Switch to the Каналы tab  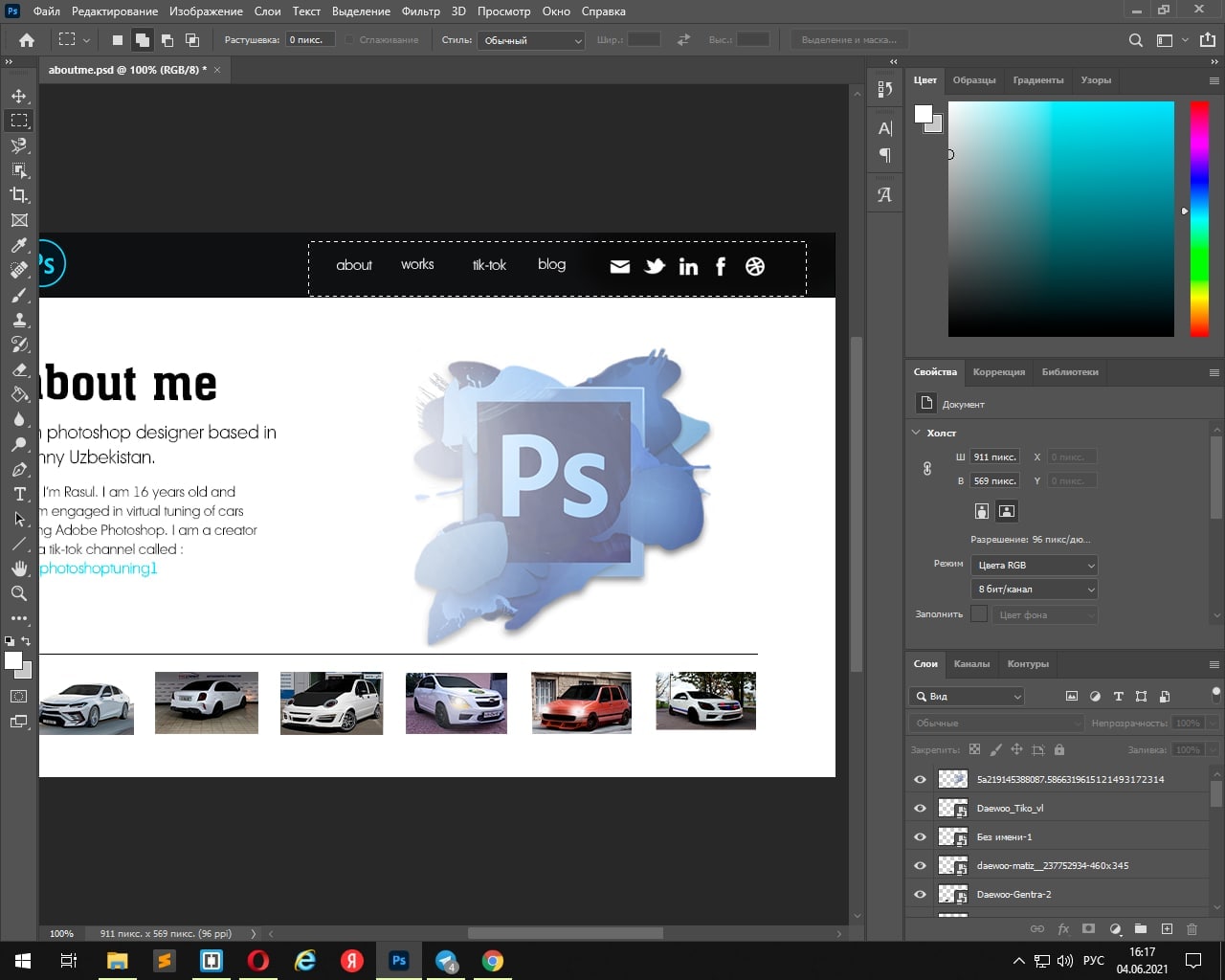pos(971,663)
